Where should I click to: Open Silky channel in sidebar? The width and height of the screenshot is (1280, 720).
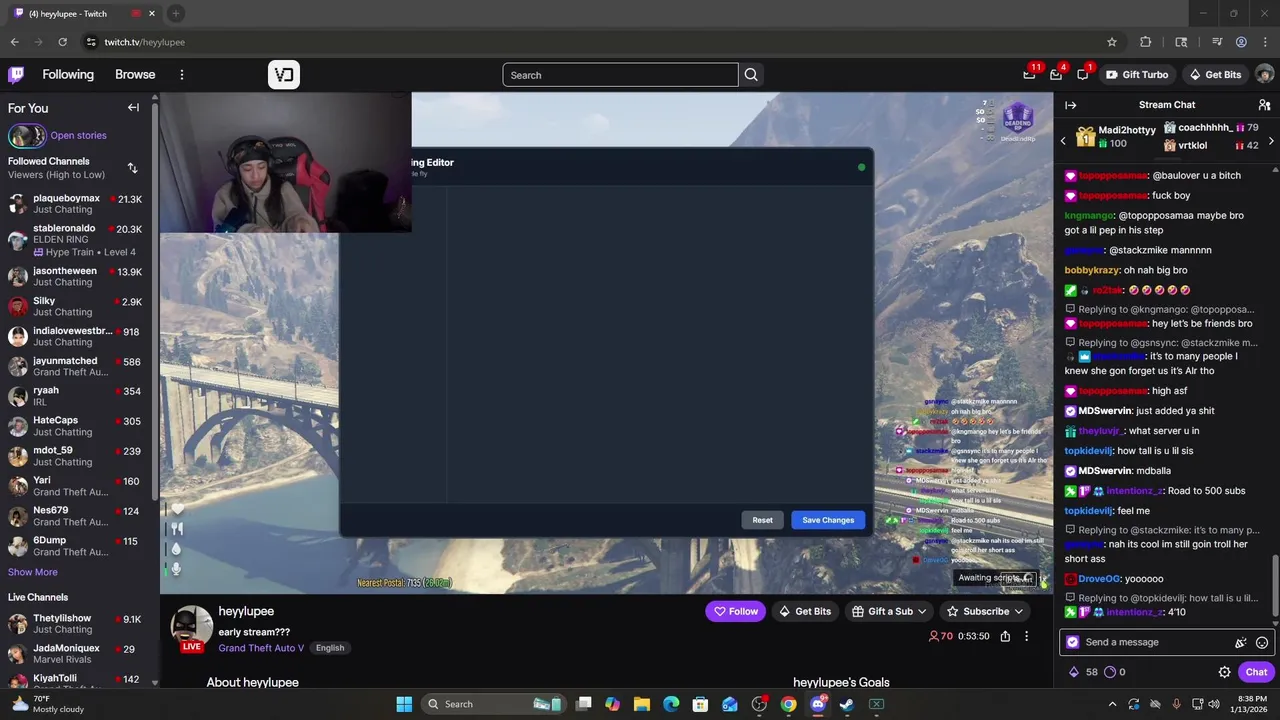click(x=76, y=306)
